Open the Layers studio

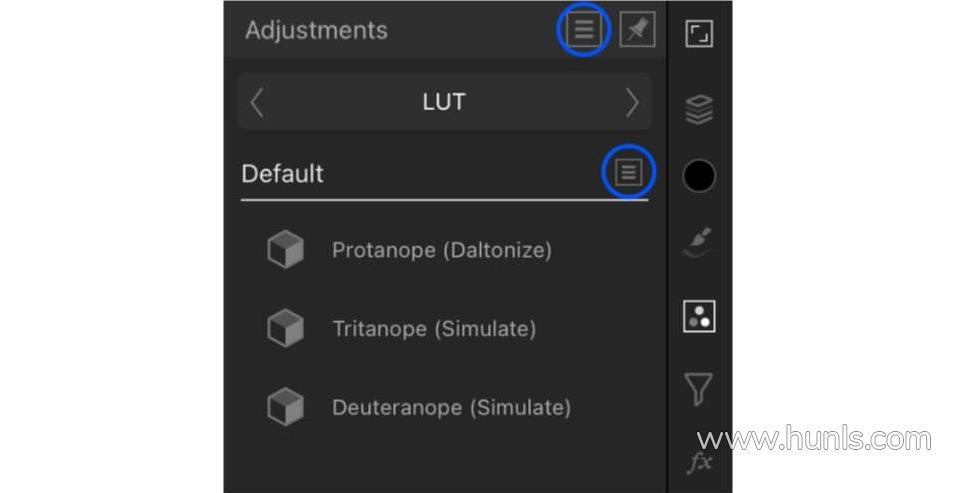[x=699, y=110]
